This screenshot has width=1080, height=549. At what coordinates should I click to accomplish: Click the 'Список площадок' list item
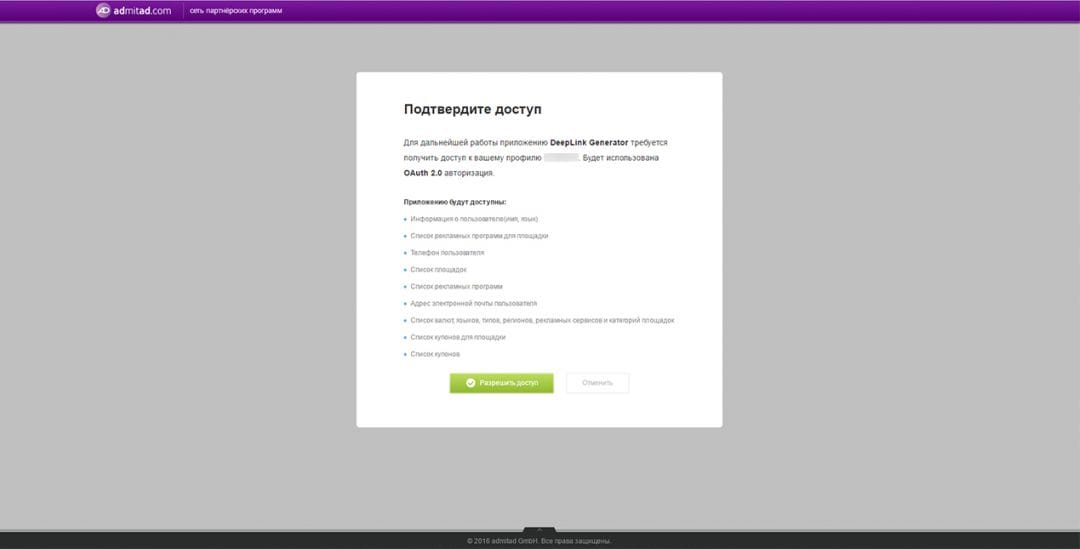[x=439, y=269]
